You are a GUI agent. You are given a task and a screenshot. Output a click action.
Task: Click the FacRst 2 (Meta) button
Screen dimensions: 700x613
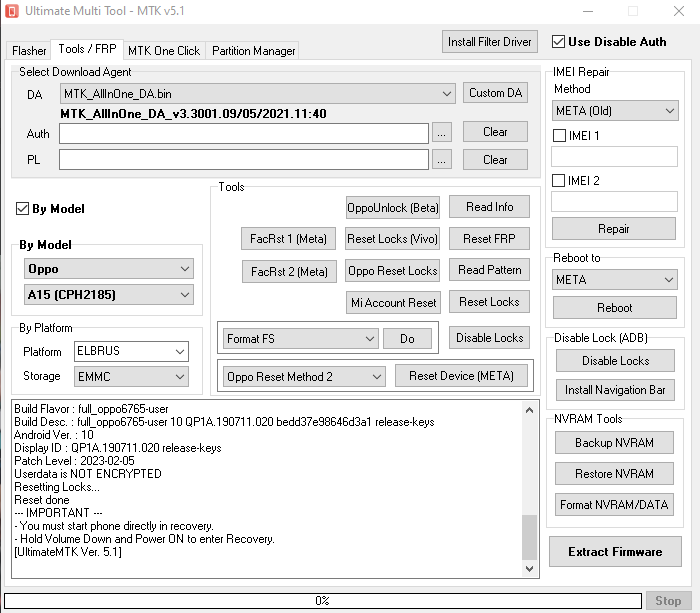pos(289,271)
